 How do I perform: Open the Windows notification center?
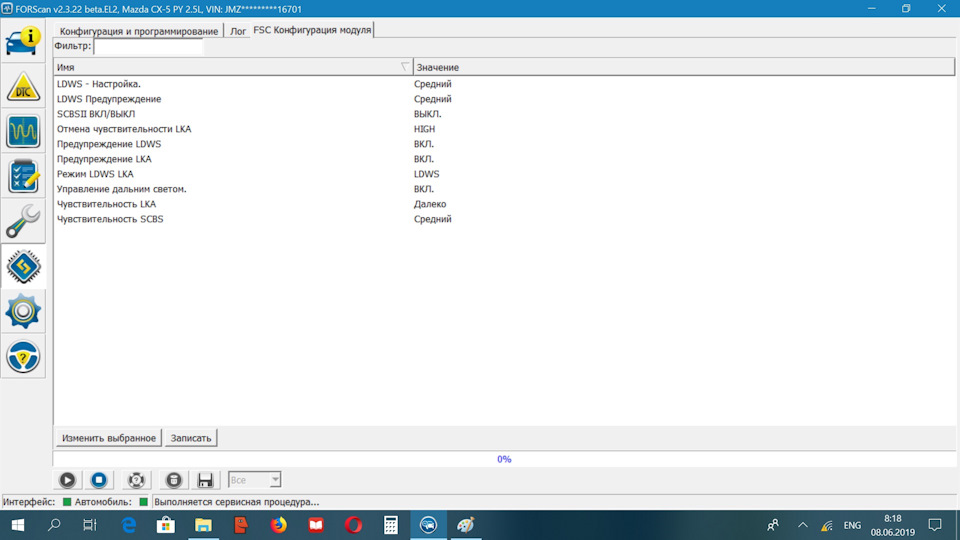[x=935, y=525]
